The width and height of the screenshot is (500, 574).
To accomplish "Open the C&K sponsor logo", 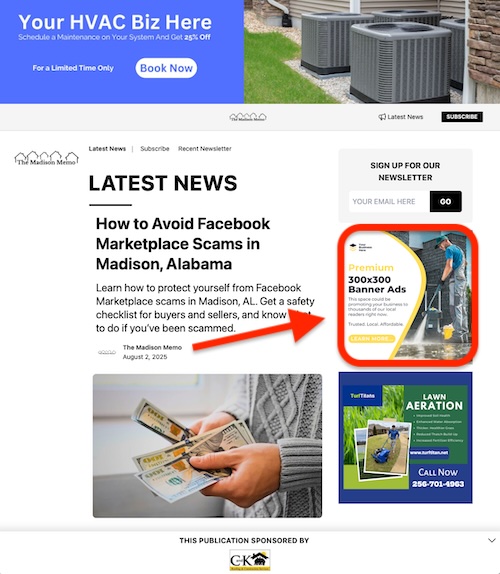I will [x=250, y=560].
